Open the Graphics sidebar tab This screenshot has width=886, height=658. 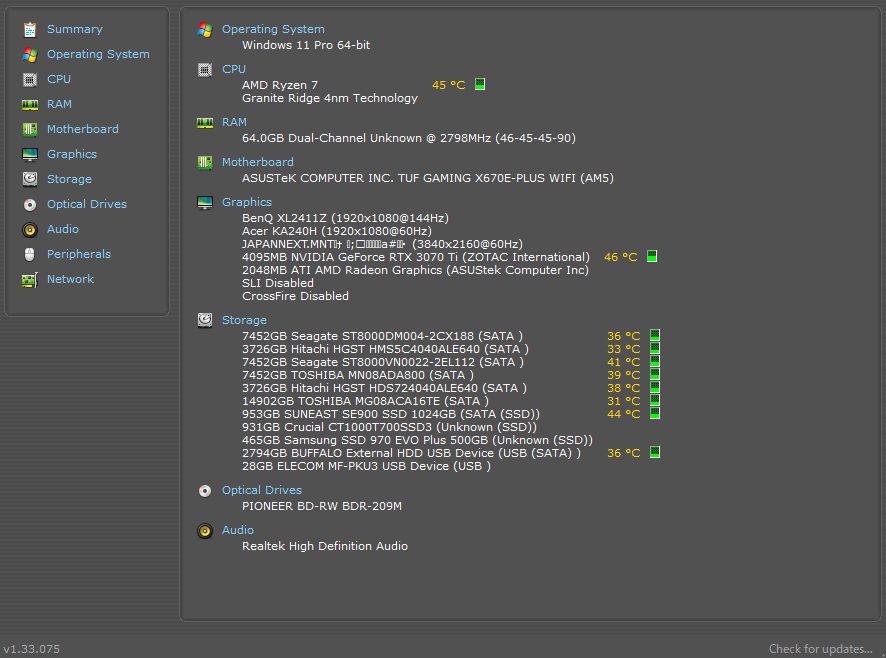[71, 154]
